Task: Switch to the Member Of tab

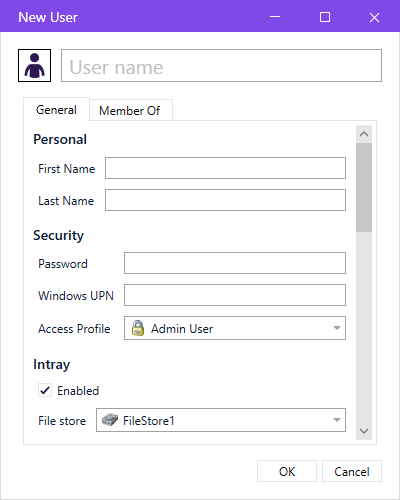Action: pos(131,110)
